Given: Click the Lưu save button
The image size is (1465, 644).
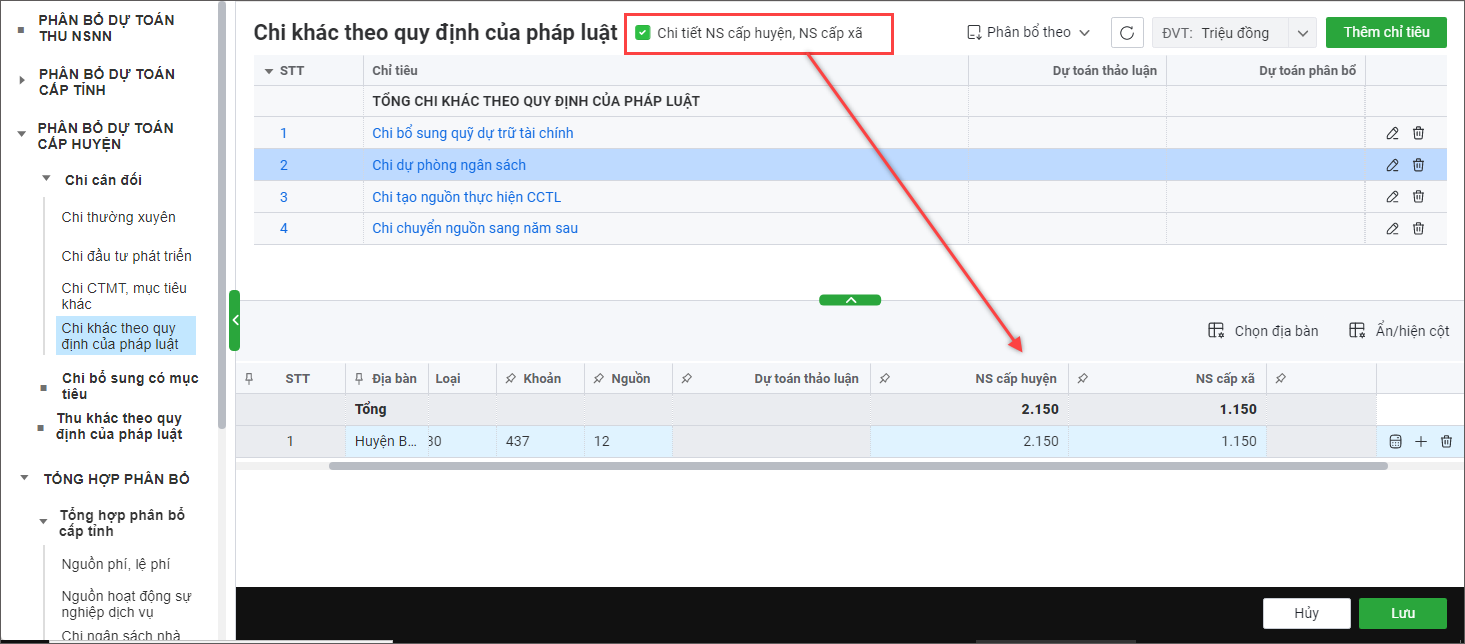Looking at the screenshot, I should (1402, 613).
